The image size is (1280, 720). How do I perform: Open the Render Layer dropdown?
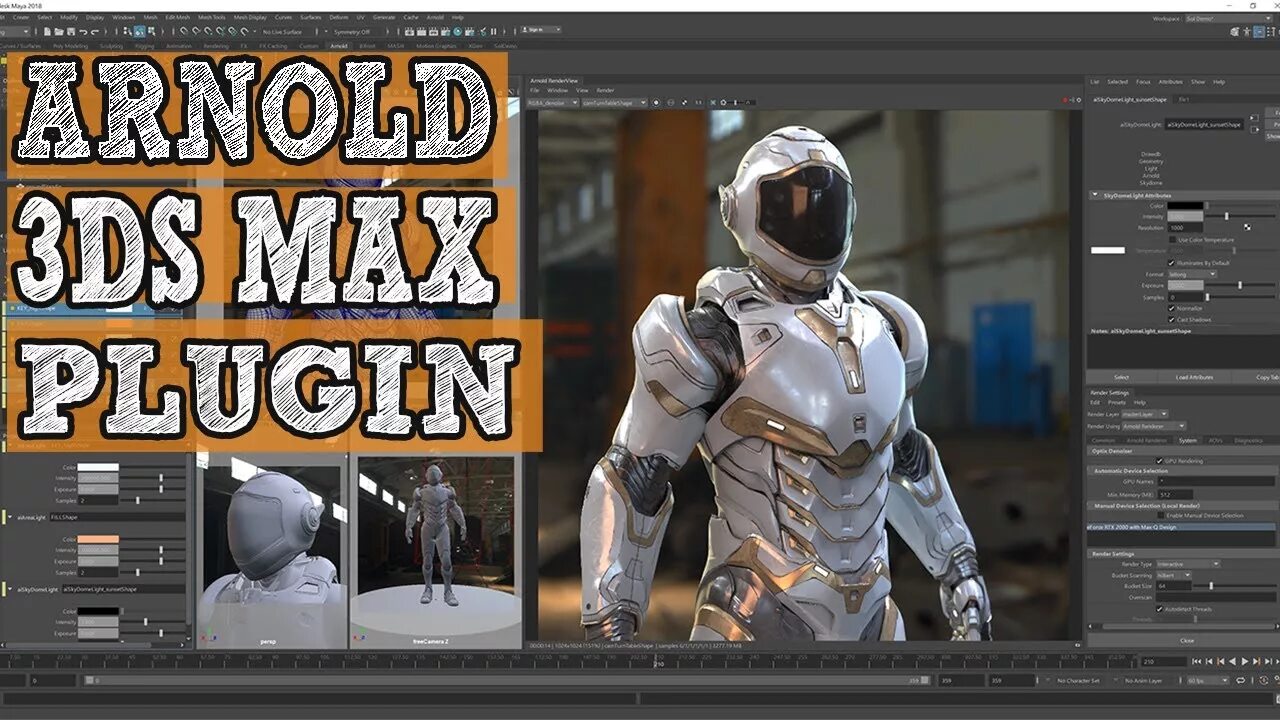tap(1145, 413)
